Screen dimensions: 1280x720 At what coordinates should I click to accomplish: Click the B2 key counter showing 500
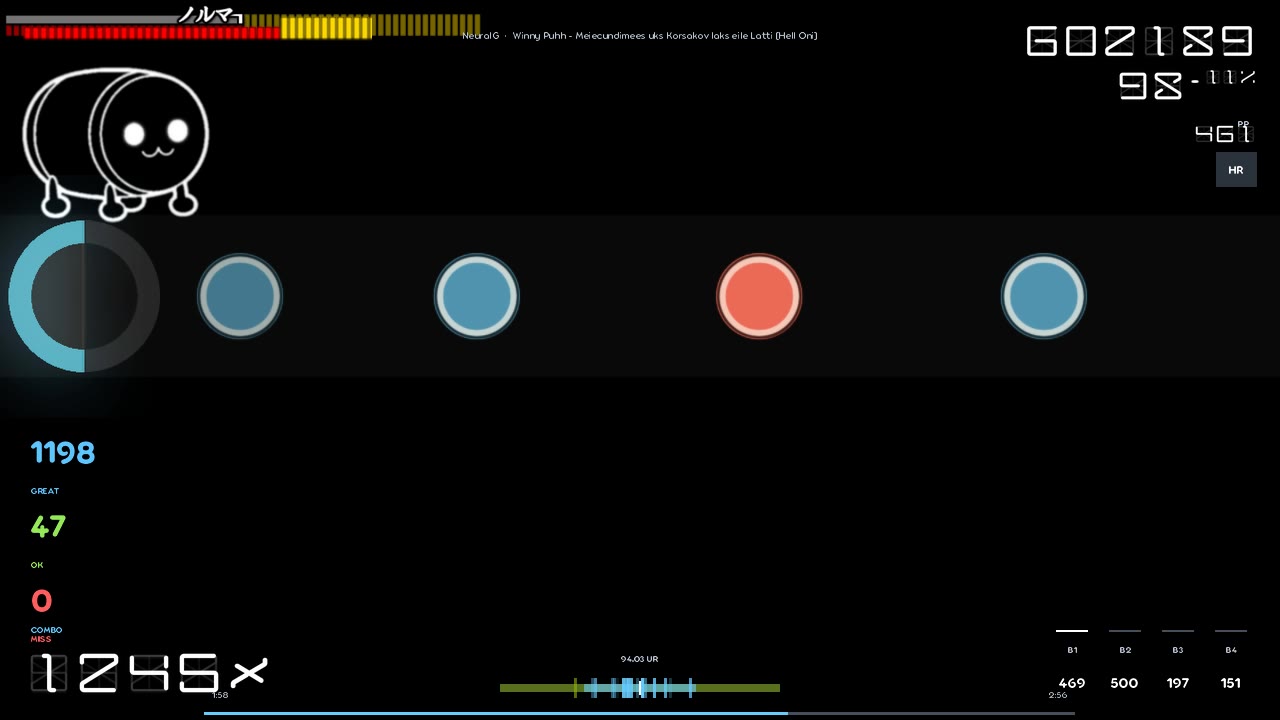1125,660
